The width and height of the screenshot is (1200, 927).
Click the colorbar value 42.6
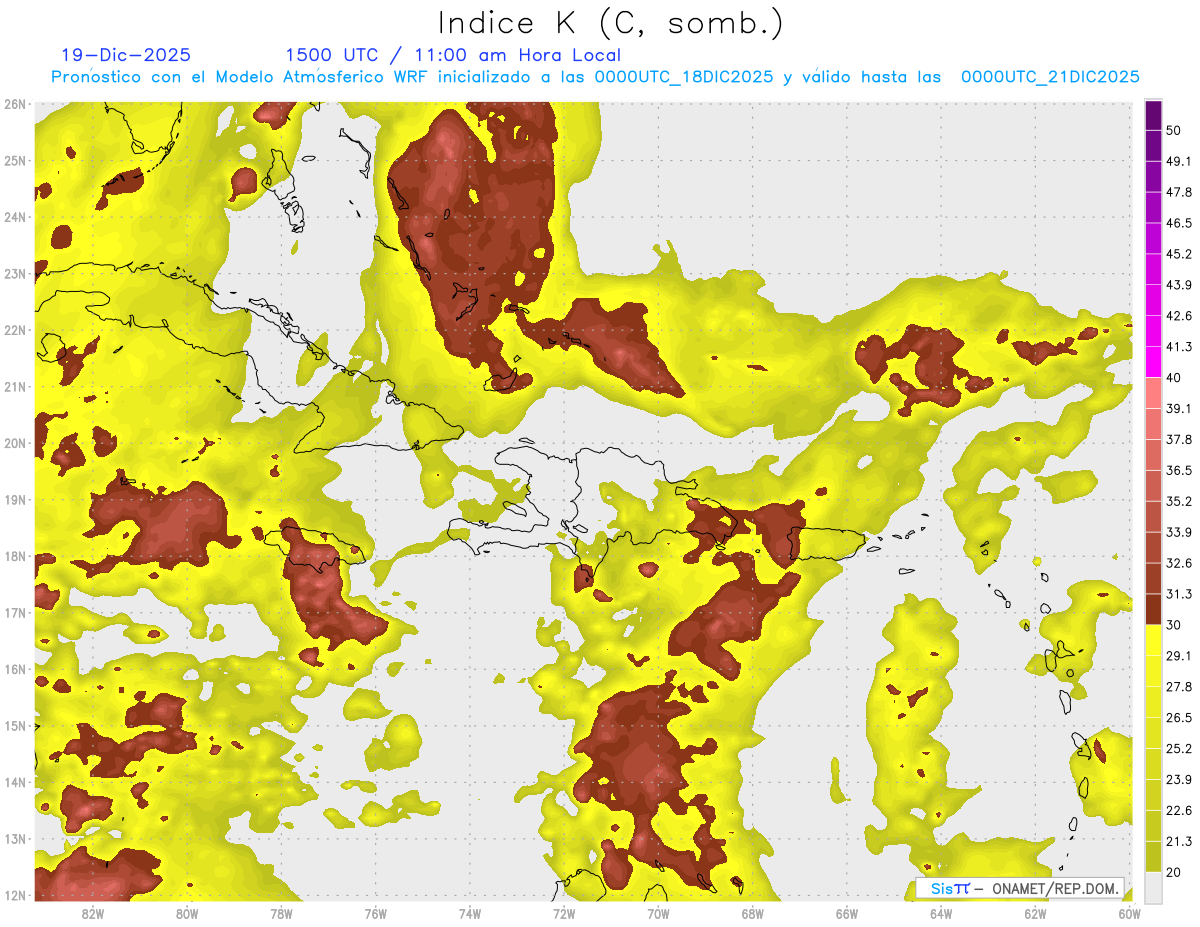click(x=1178, y=316)
